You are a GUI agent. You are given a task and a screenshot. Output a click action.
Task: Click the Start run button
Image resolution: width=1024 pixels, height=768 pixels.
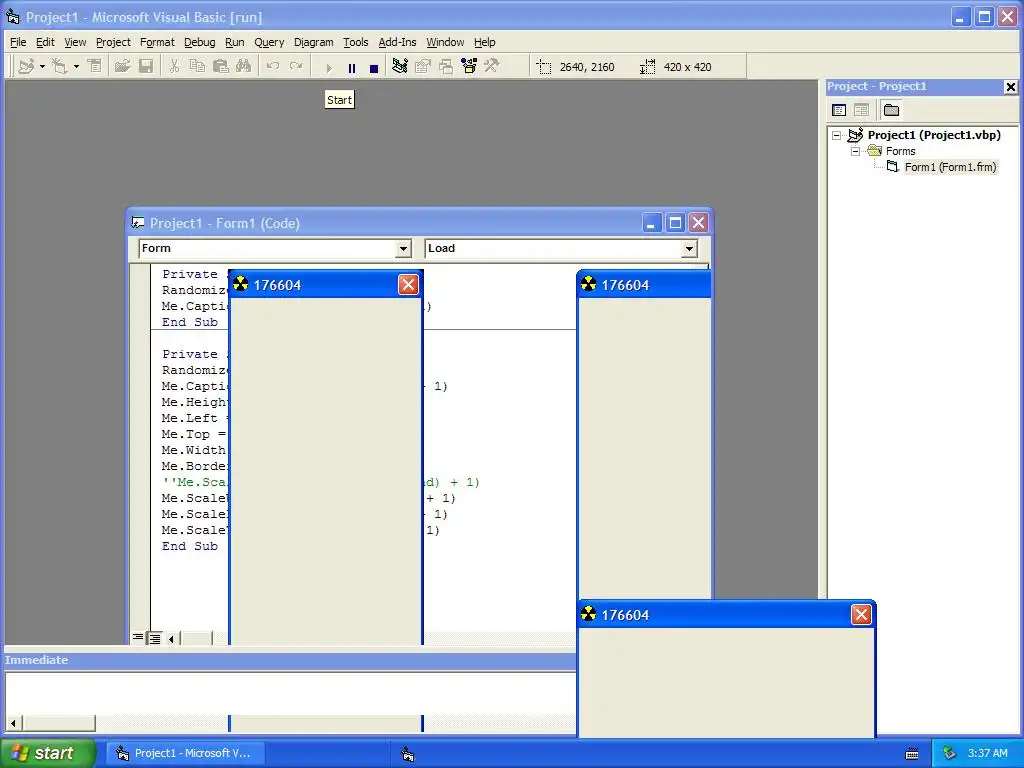[x=328, y=67]
